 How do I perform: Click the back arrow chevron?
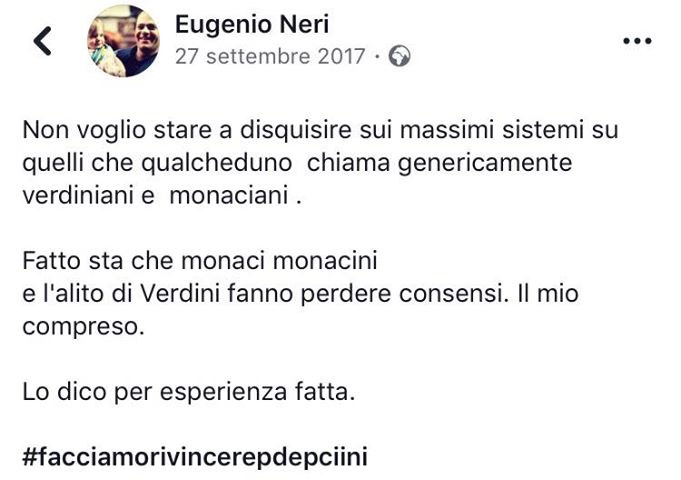point(42,41)
